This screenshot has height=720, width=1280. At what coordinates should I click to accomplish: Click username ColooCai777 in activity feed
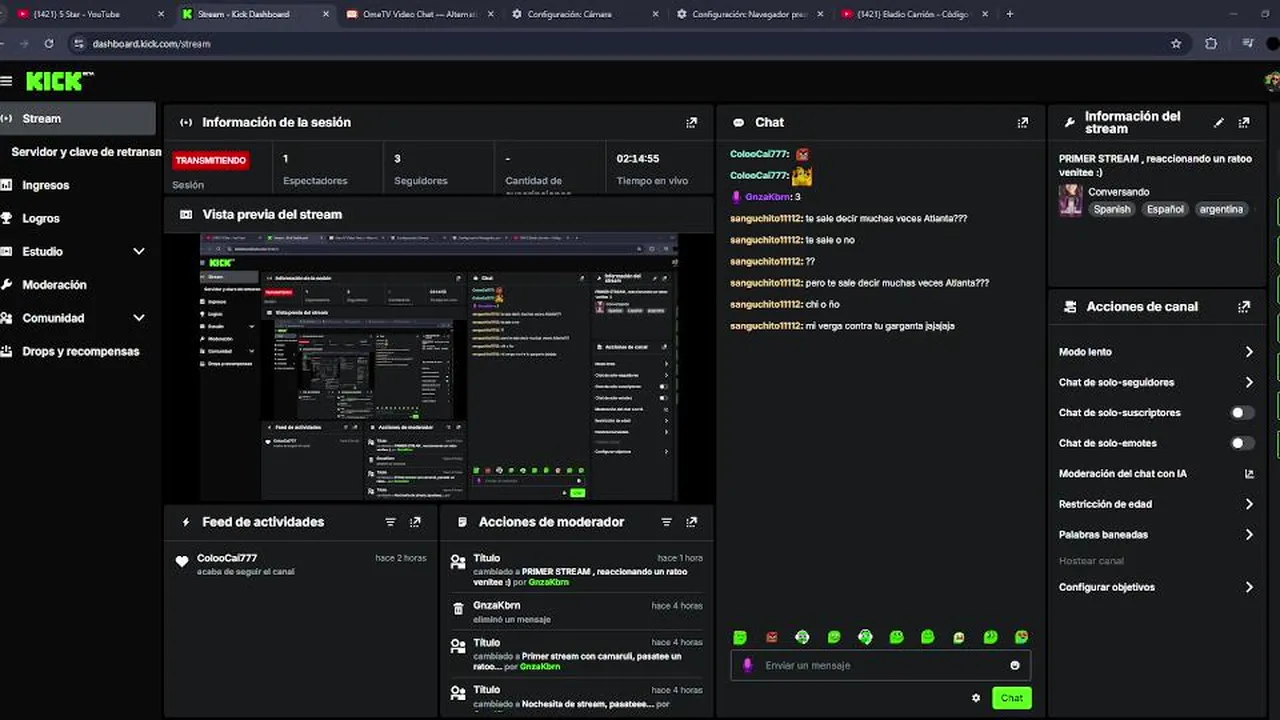[x=227, y=558]
